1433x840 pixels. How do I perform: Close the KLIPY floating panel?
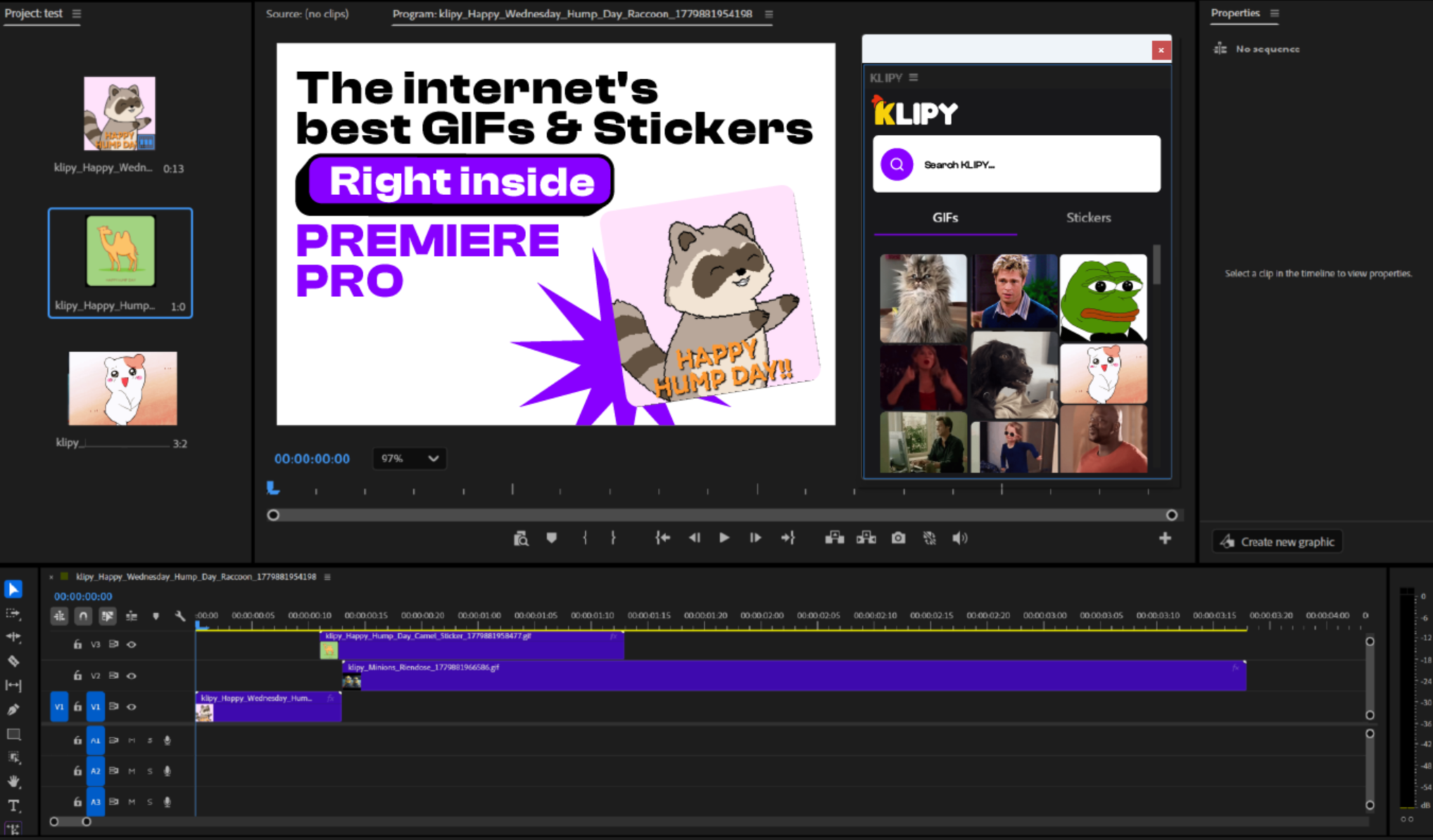(1161, 50)
